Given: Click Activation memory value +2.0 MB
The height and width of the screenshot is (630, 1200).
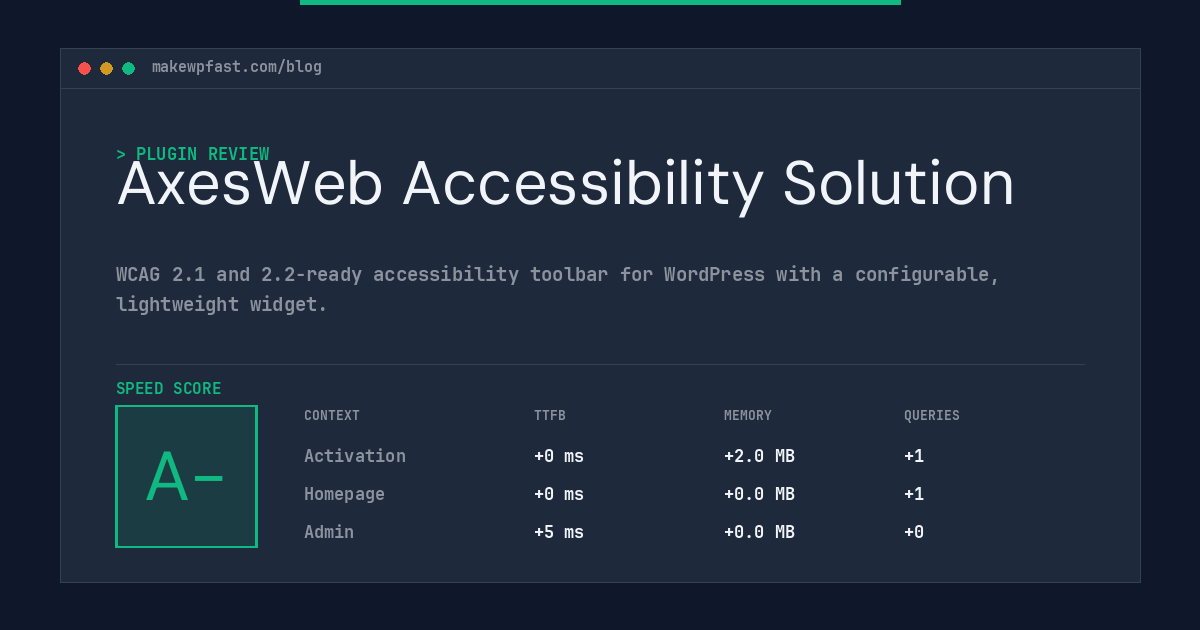Looking at the screenshot, I should pos(759,456).
